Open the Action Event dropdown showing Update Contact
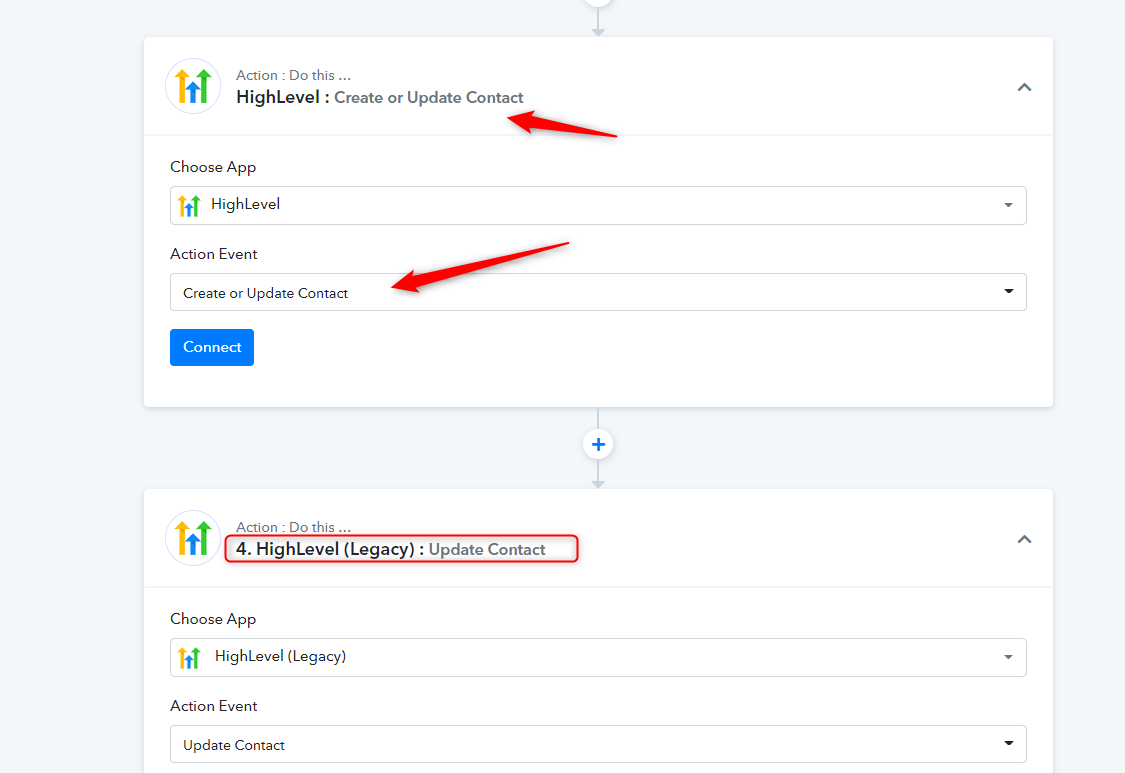The width and height of the screenshot is (1125, 773). 598,744
